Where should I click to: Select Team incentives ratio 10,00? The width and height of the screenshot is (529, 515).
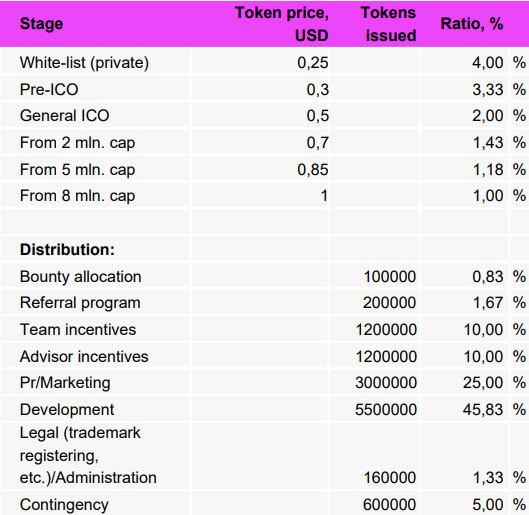[483, 330]
